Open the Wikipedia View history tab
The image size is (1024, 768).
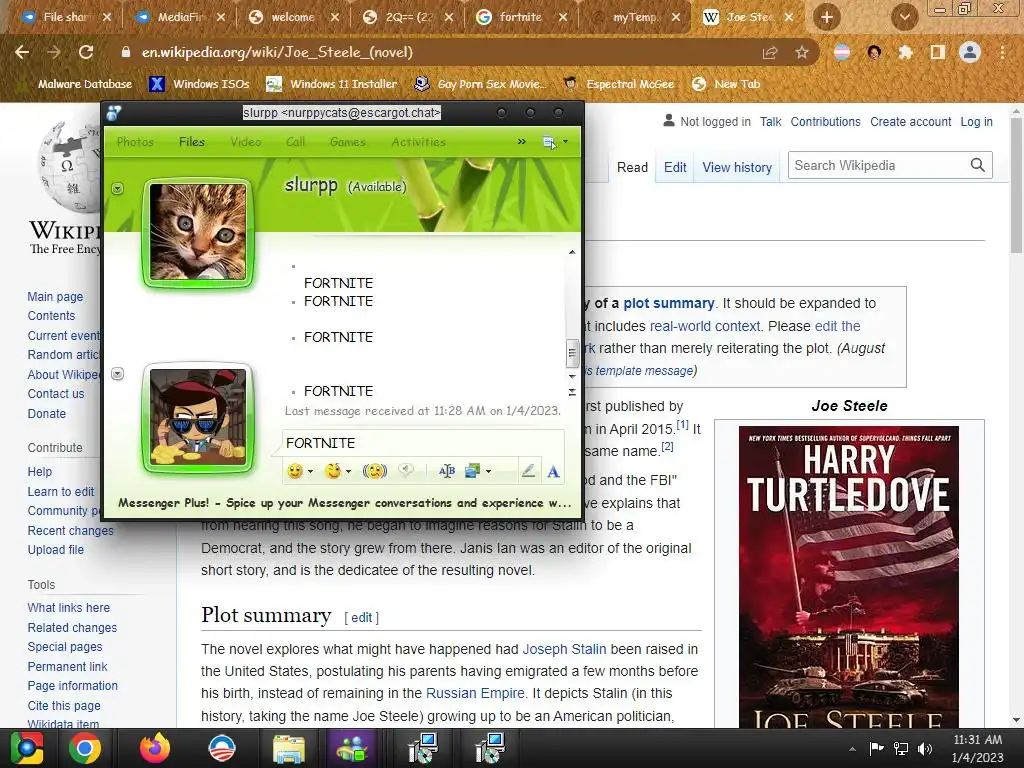[x=737, y=167]
